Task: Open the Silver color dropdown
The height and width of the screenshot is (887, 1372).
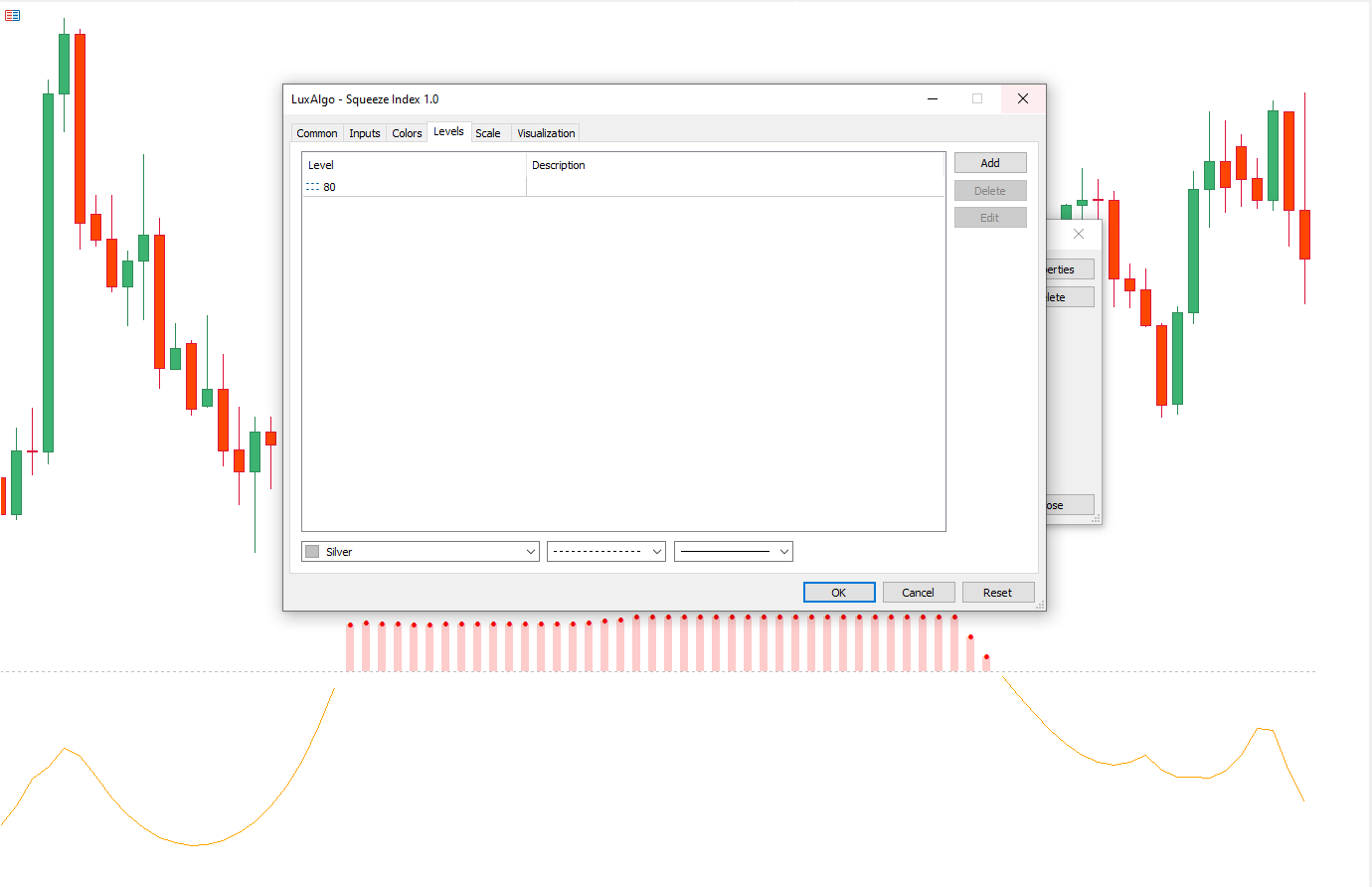Action: point(421,552)
